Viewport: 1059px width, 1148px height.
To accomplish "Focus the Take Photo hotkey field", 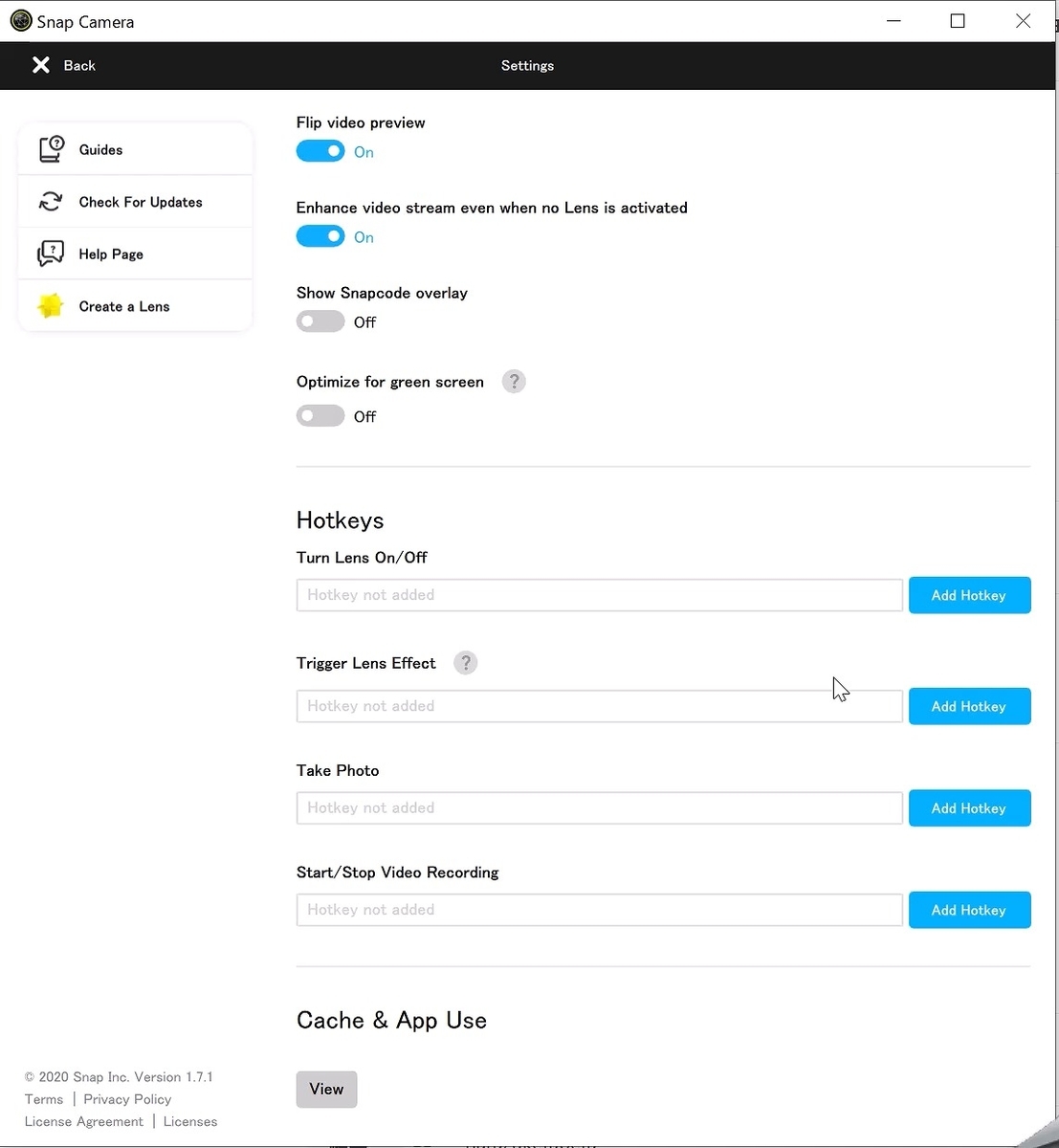I will [x=600, y=808].
